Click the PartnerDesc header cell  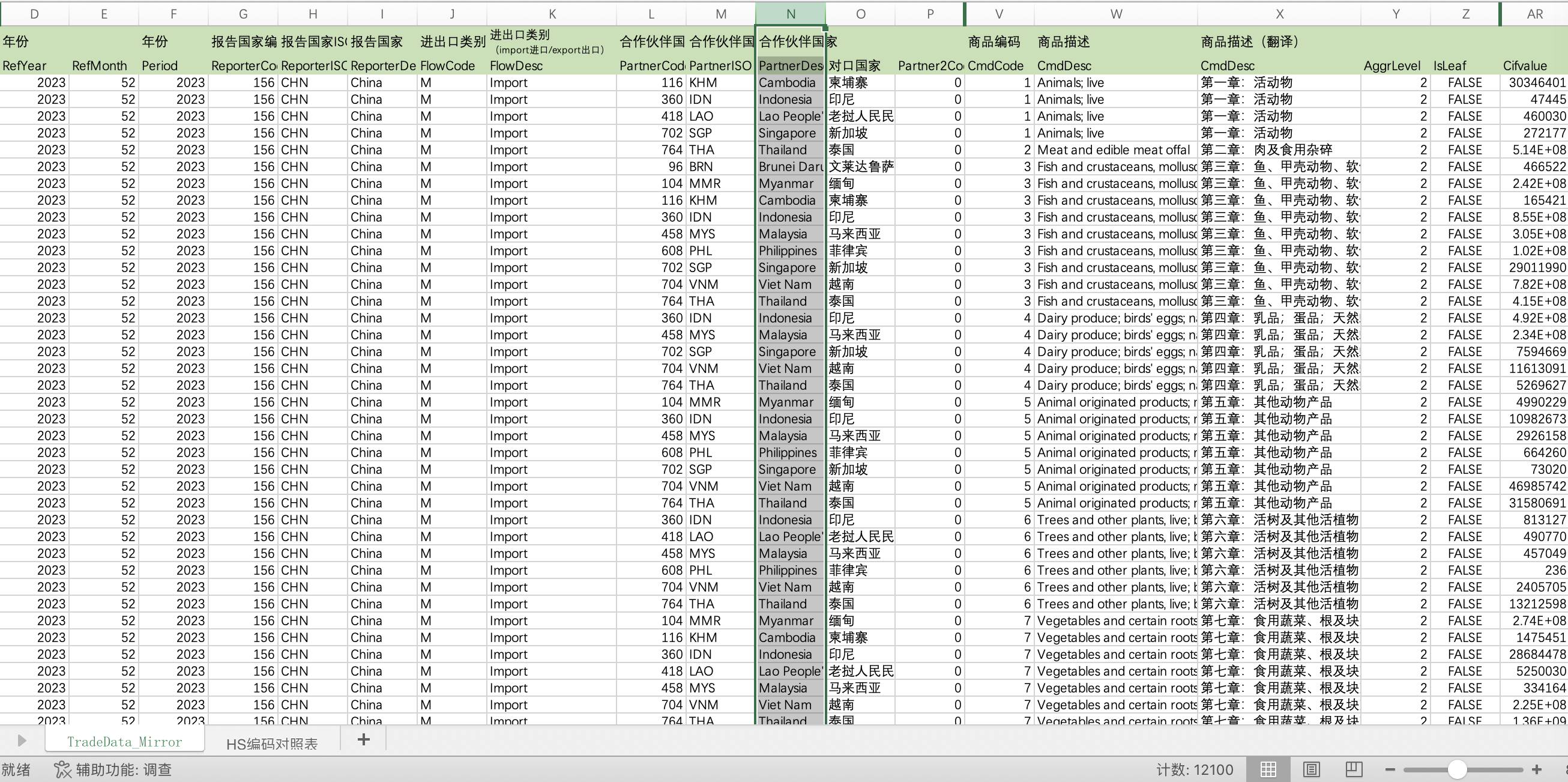pyautogui.click(x=790, y=66)
